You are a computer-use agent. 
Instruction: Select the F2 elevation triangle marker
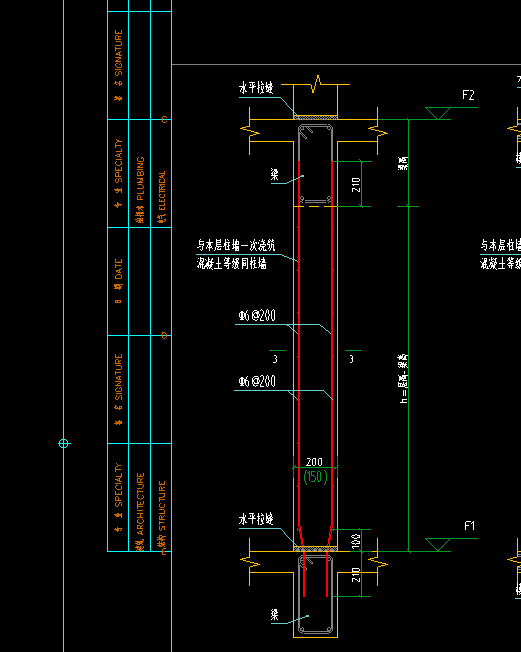437,113
